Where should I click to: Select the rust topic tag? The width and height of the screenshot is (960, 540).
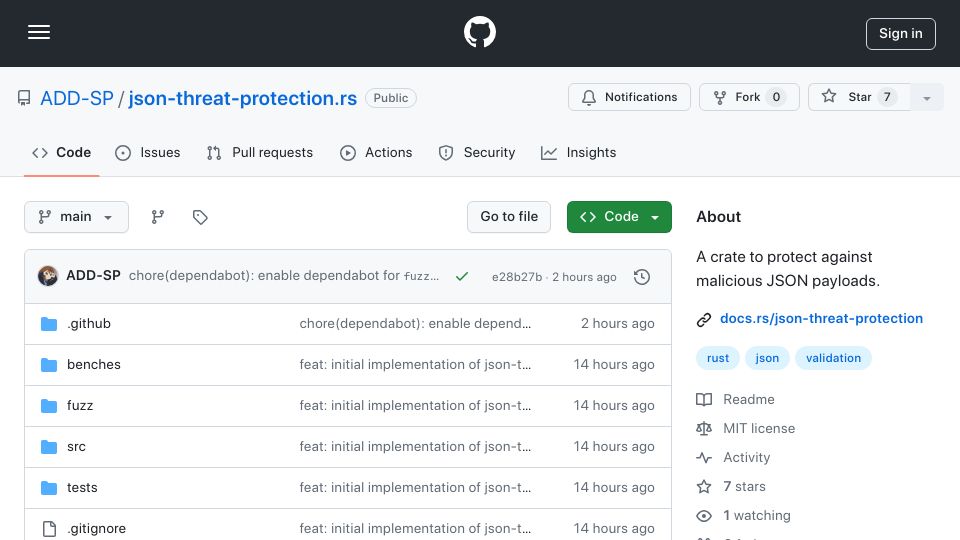718,358
